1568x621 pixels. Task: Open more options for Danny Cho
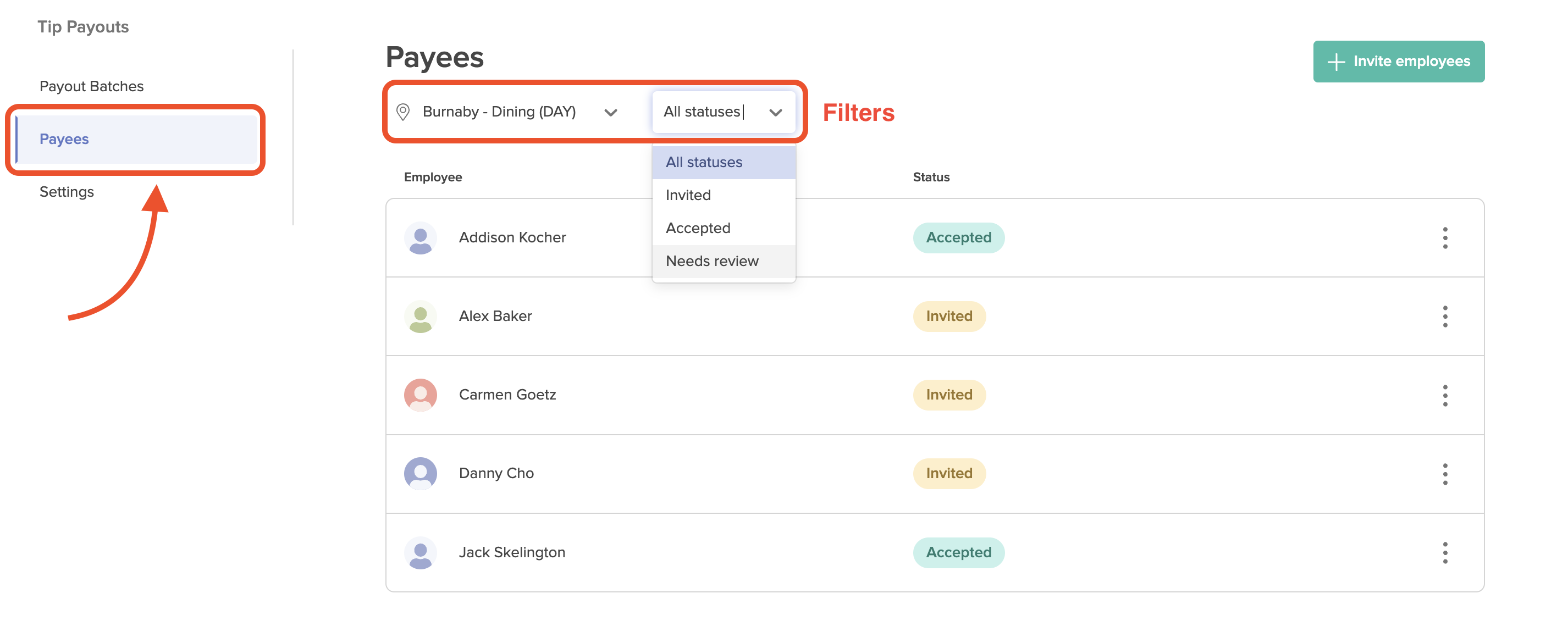click(1444, 473)
